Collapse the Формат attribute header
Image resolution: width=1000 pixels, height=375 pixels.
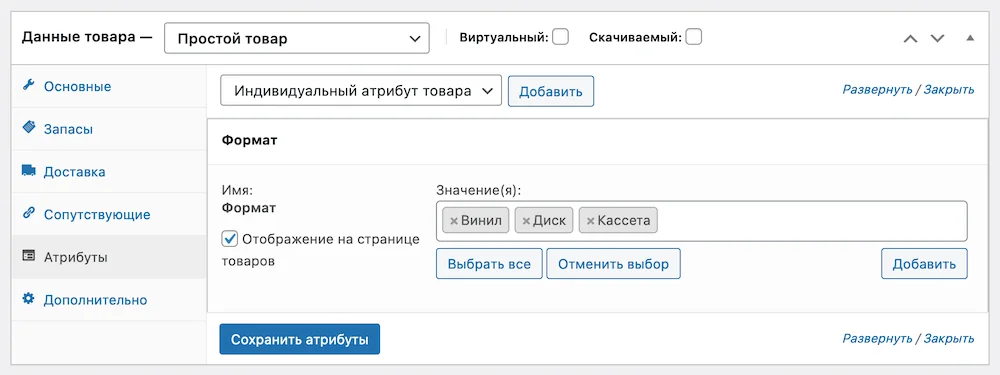(x=598, y=140)
